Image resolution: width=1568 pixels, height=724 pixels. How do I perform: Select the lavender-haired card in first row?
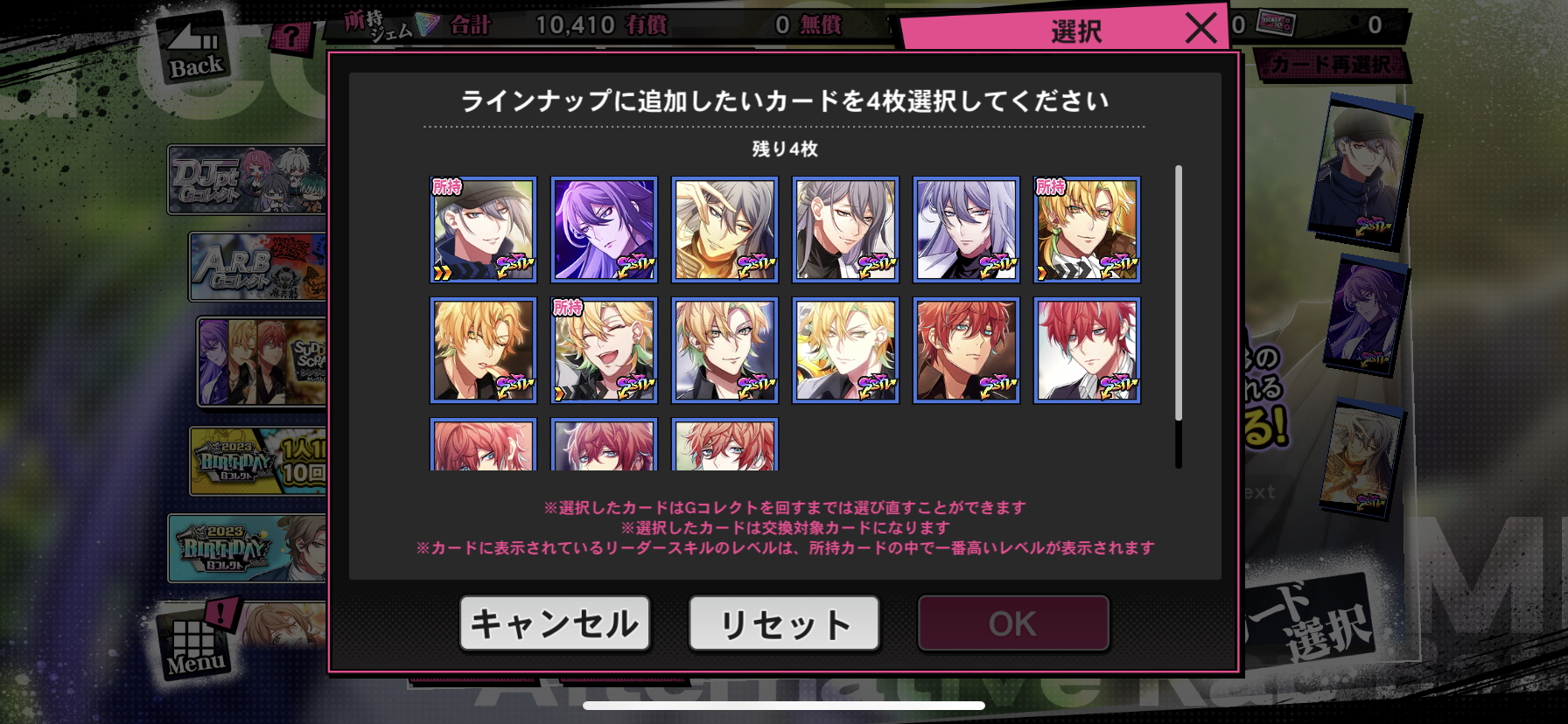(966, 230)
